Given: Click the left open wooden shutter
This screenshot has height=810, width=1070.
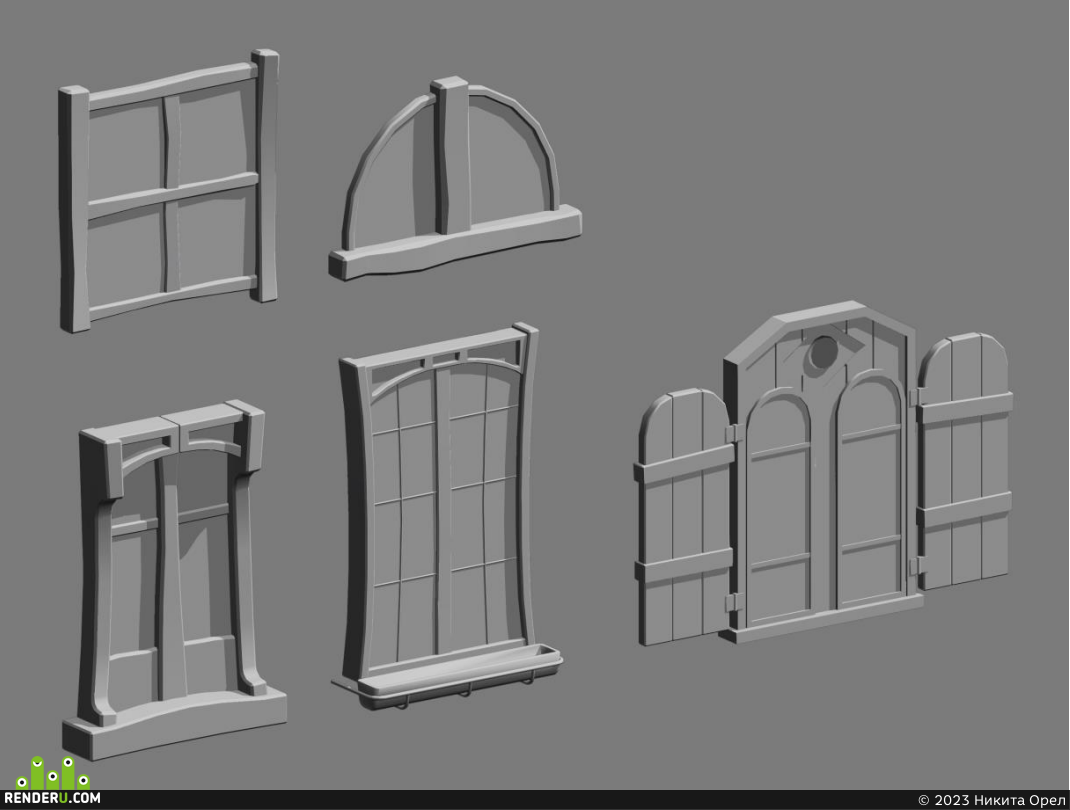Looking at the screenshot, I should (x=686, y=517).
